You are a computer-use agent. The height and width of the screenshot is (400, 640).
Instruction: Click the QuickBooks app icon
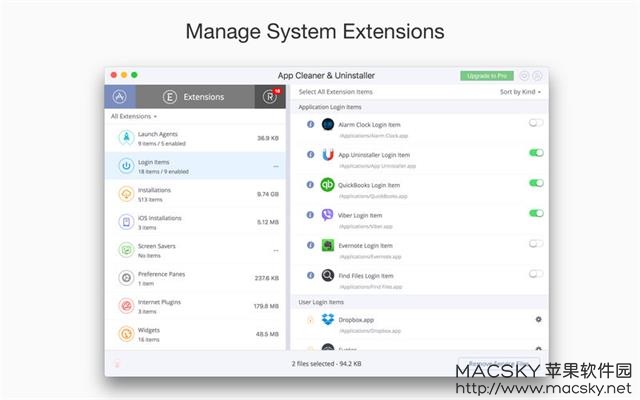click(x=327, y=184)
